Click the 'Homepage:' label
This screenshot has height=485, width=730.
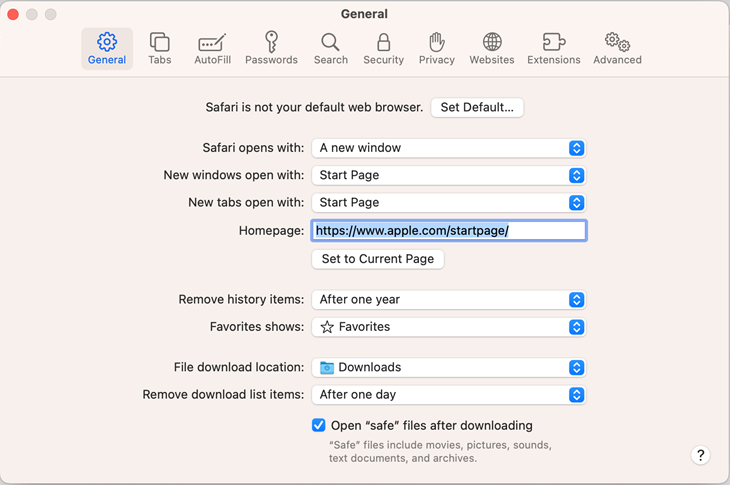[x=271, y=231]
